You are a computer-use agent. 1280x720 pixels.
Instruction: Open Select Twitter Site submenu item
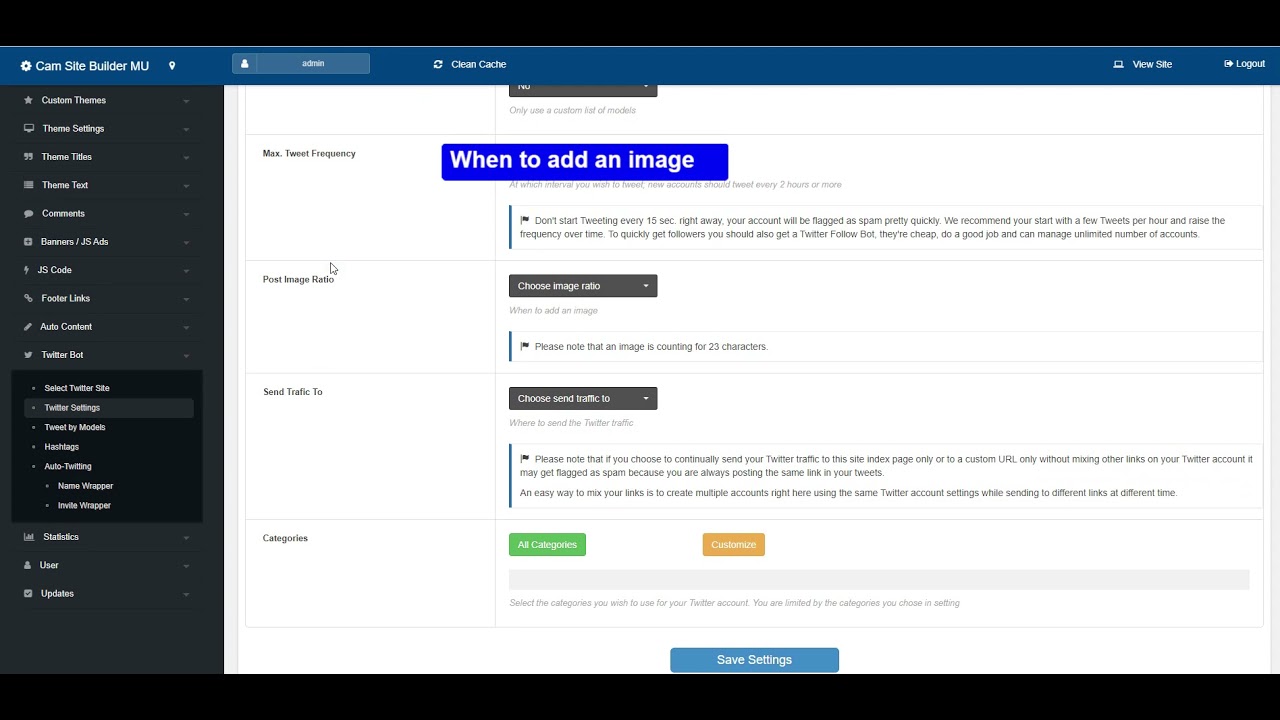[x=77, y=388]
